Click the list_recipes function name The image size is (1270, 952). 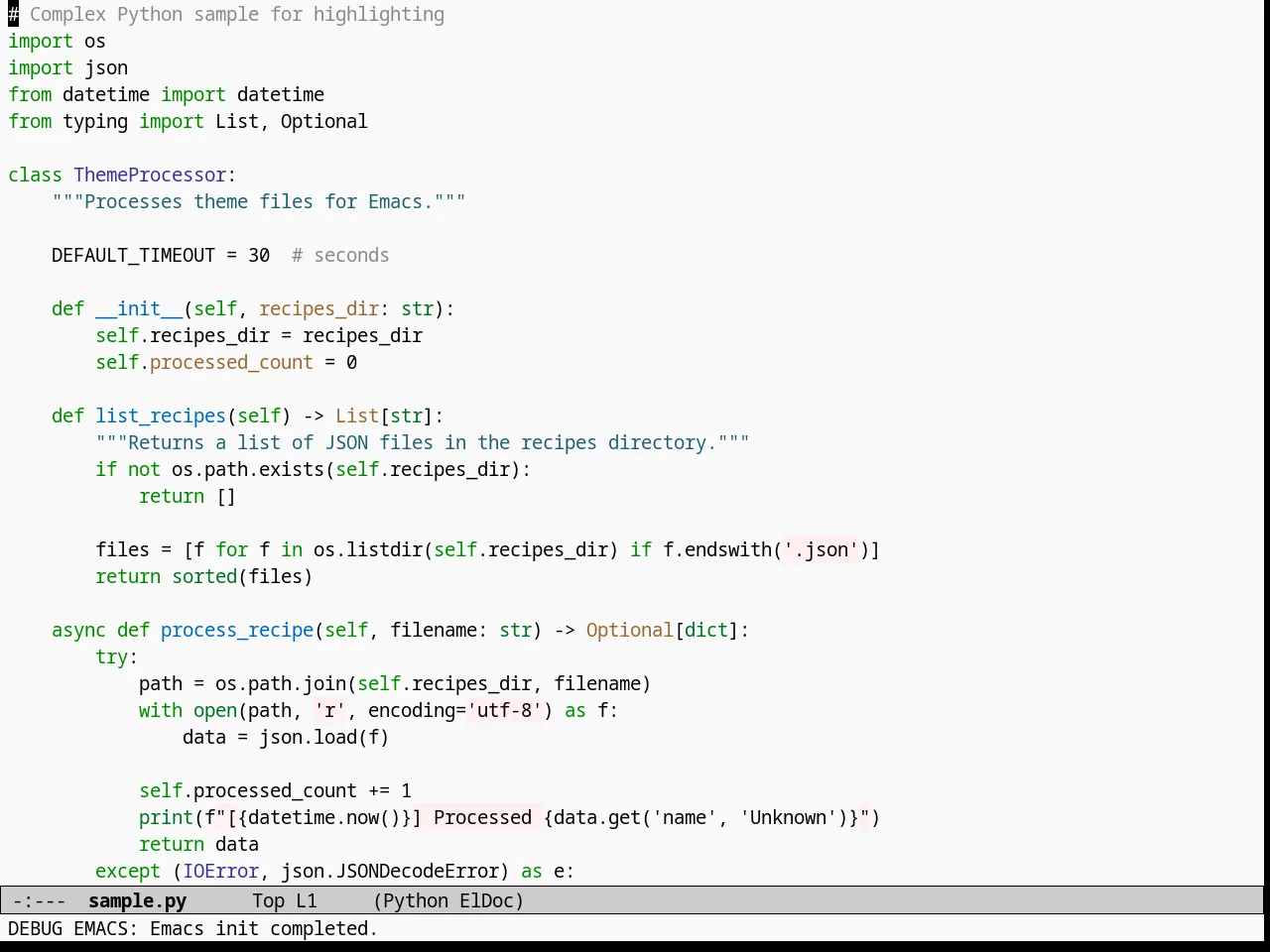(161, 416)
